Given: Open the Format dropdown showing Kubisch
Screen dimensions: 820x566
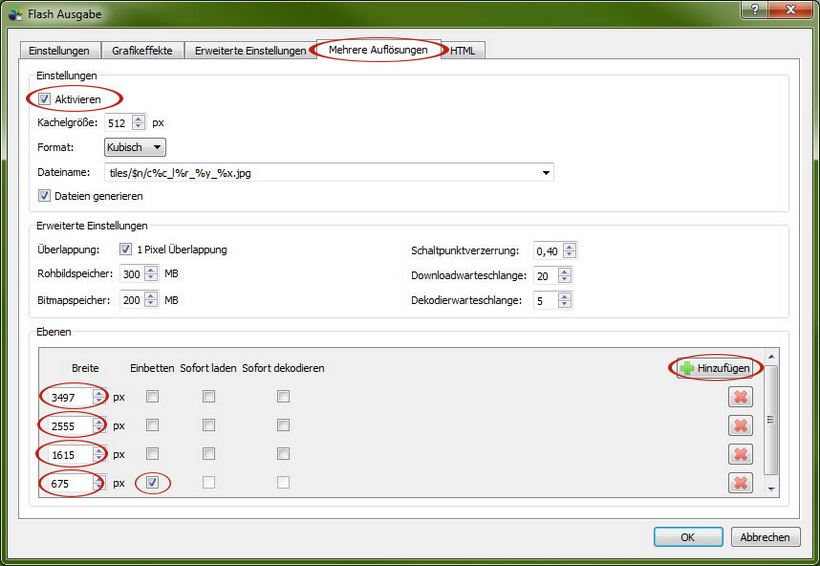Looking at the screenshot, I should click(136, 148).
